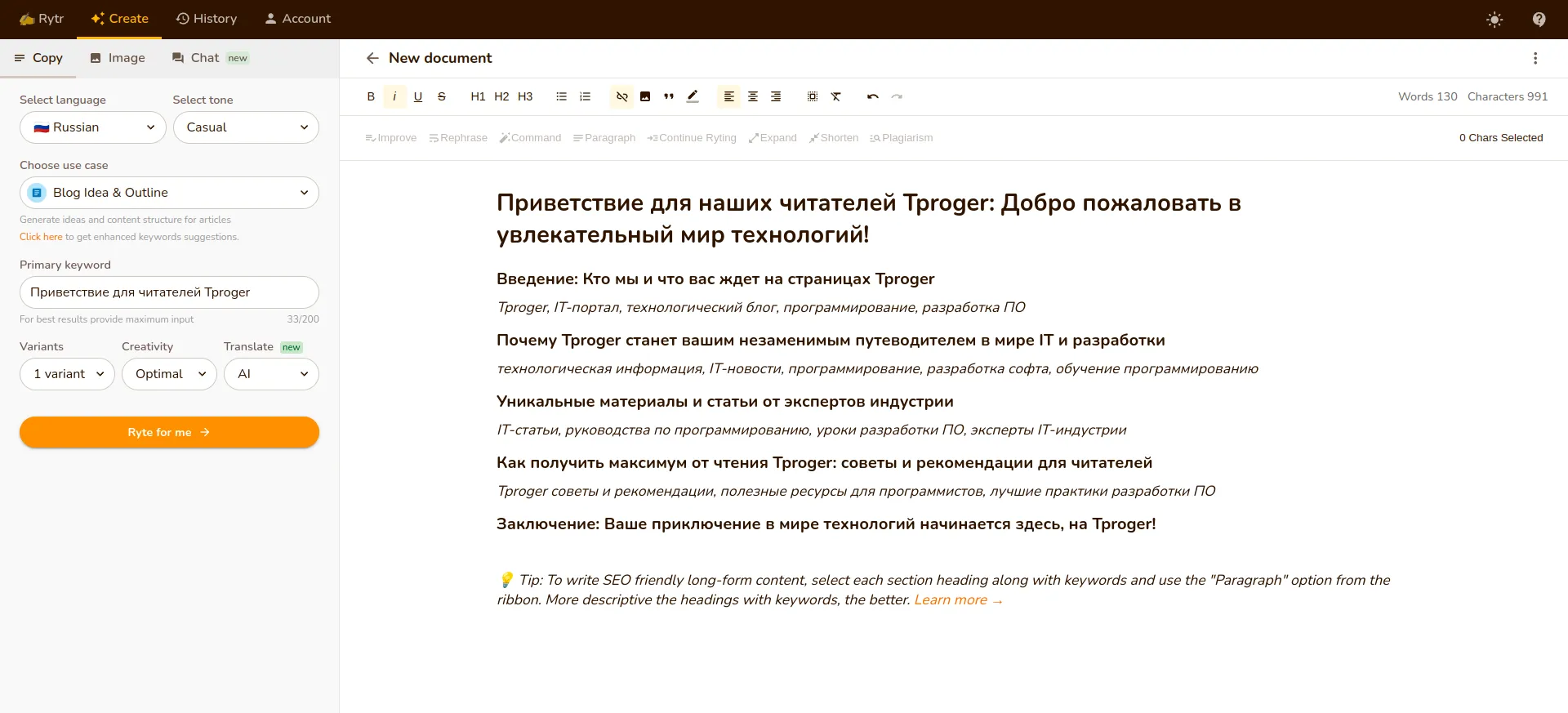The image size is (1568, 713).
Task: Redo the last edit
Action: pos(897,96)
